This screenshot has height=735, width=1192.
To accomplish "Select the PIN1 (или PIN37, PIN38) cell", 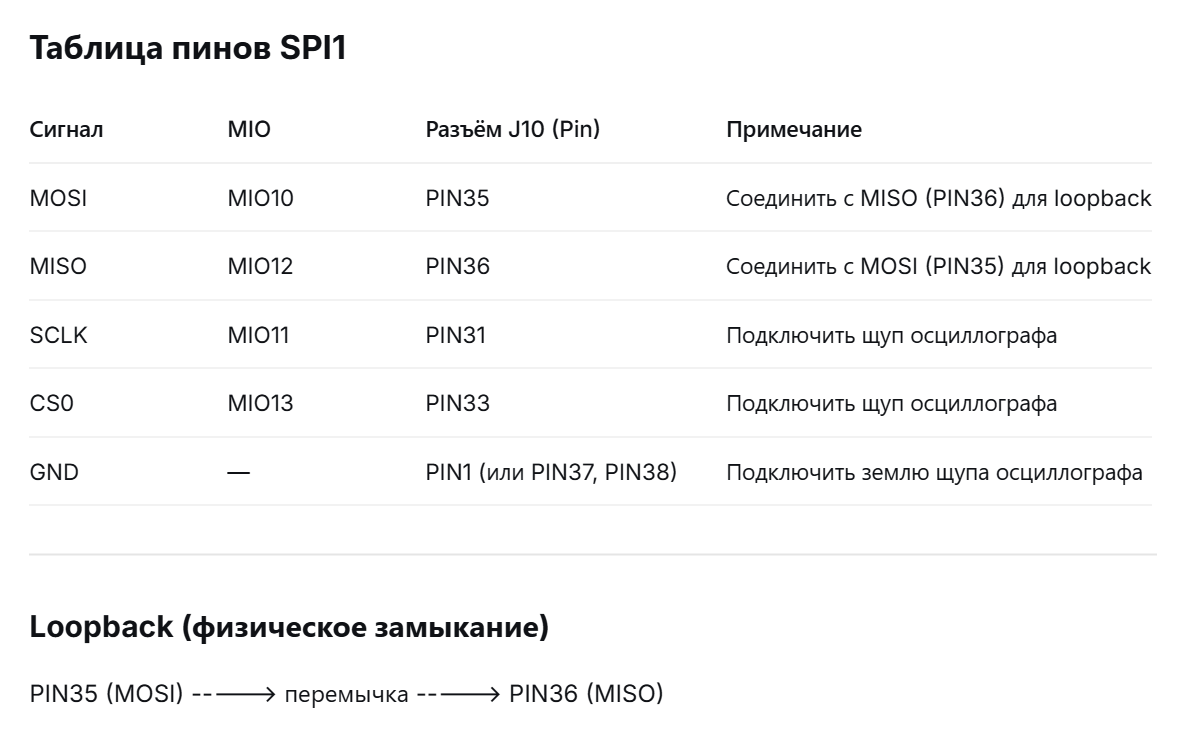I will [x=551, y=472].
